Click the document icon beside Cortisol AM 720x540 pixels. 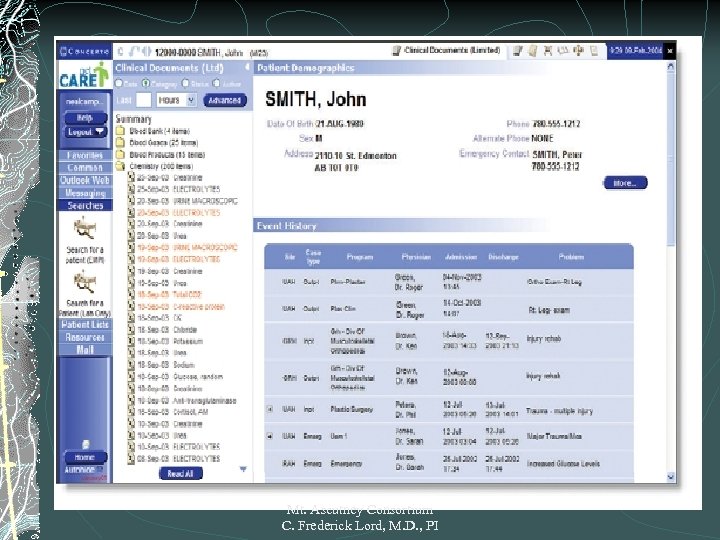(131, 412)
